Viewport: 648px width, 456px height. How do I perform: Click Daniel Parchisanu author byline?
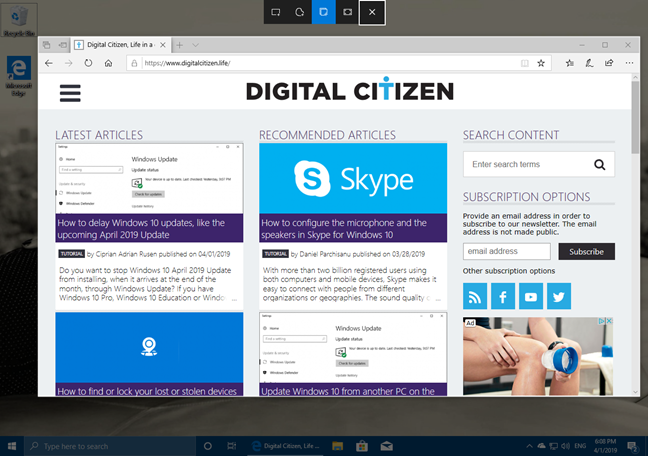pos(325,254)
